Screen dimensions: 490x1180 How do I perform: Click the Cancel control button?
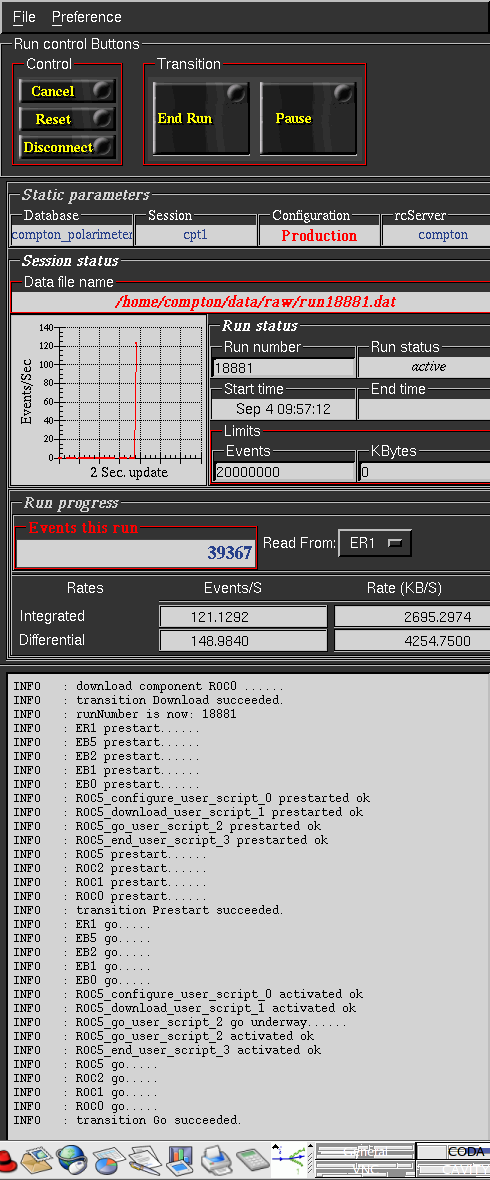(x=68, y=91)
